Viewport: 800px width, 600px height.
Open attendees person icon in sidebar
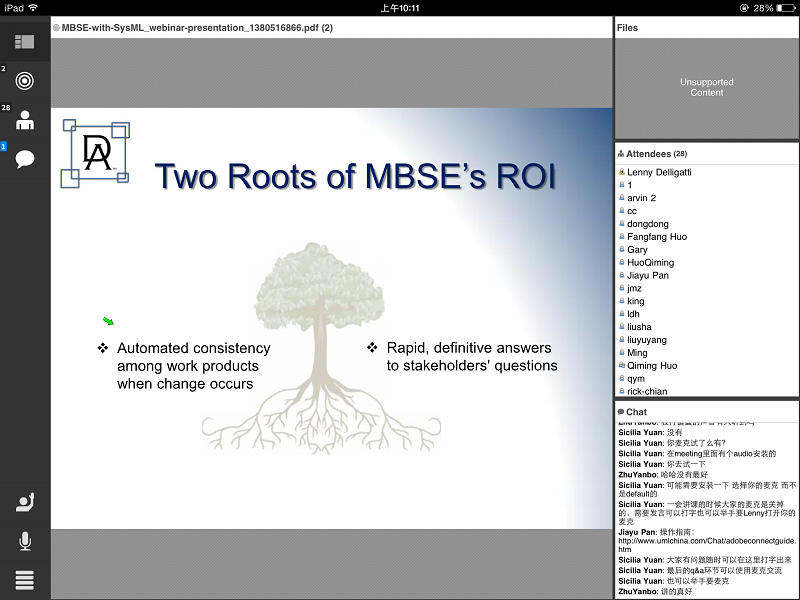point(24,120)
